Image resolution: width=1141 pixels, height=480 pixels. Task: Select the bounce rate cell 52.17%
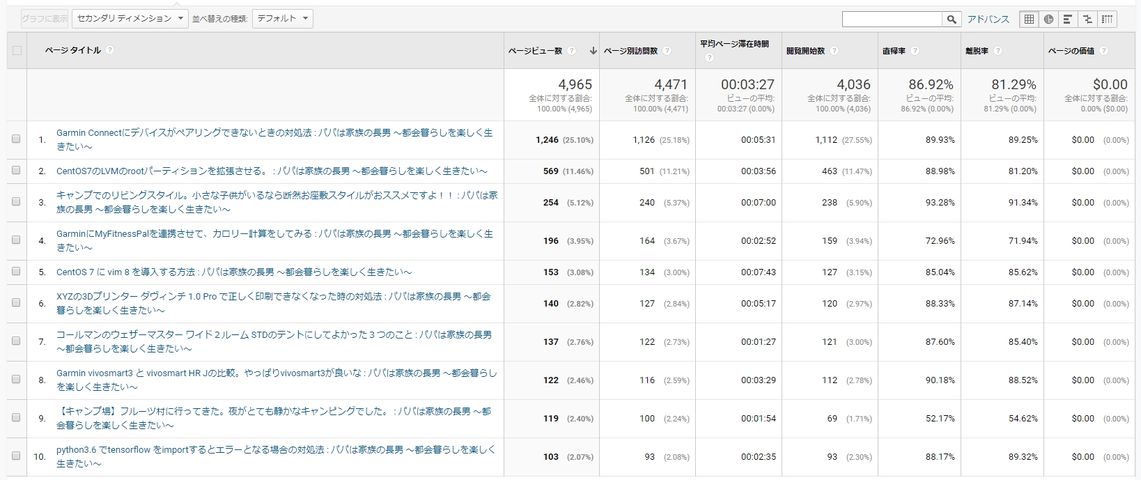(x=939, y=418)
